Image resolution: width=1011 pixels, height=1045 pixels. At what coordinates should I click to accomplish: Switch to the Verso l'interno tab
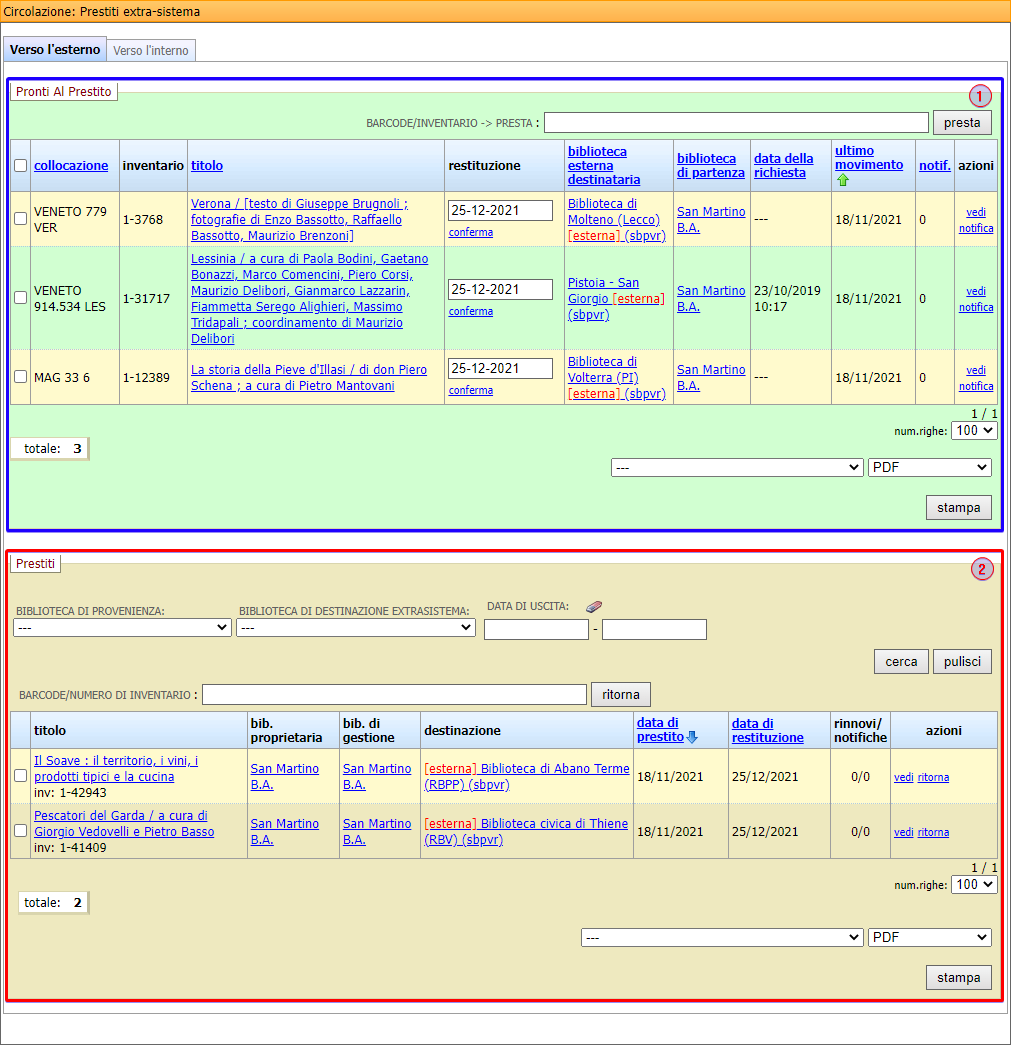tap(151, 50)
